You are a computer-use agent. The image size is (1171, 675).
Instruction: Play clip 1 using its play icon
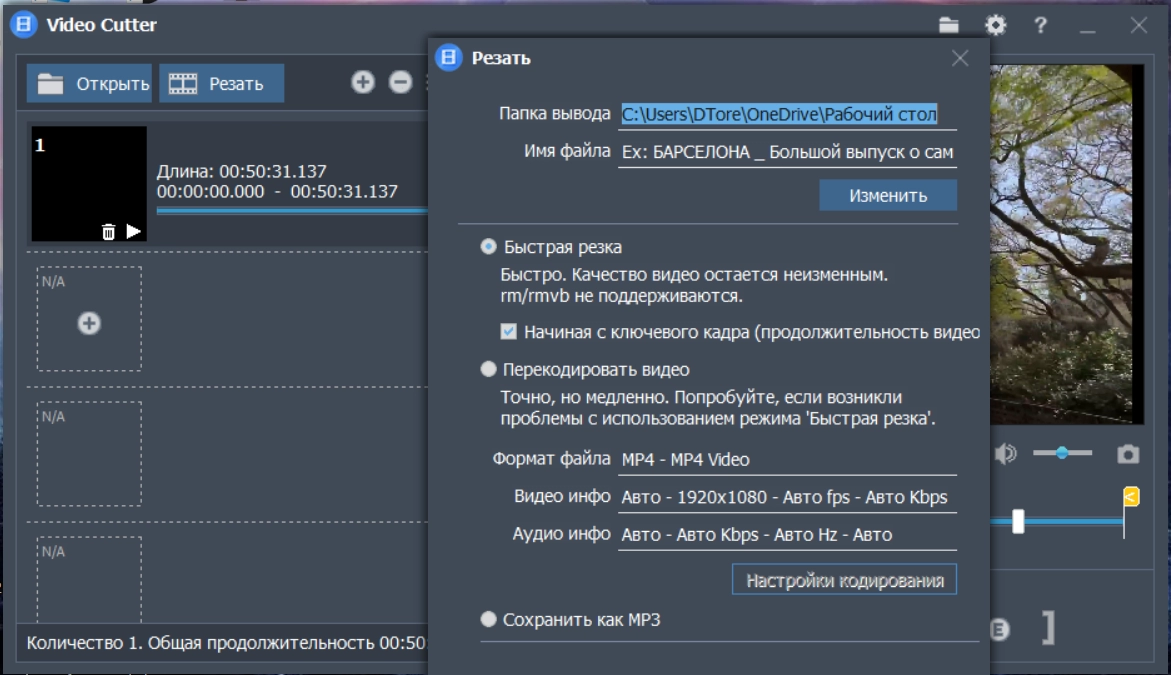(x=134, y=232)
